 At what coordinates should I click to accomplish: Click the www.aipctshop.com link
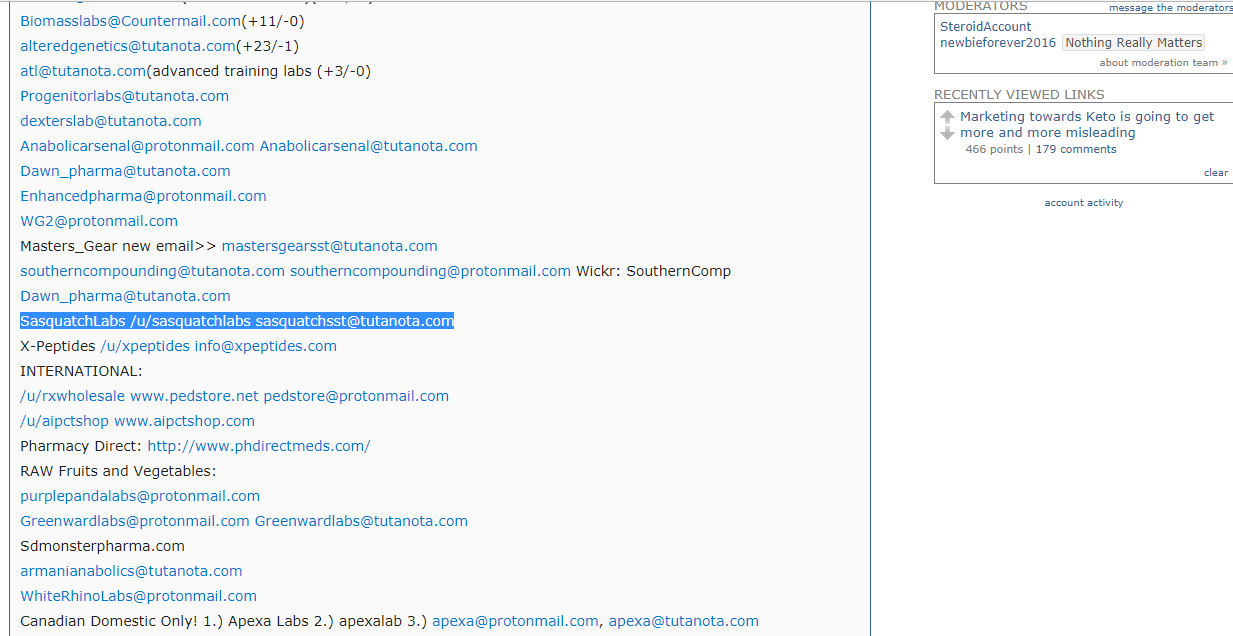click(x=184, y=421)
